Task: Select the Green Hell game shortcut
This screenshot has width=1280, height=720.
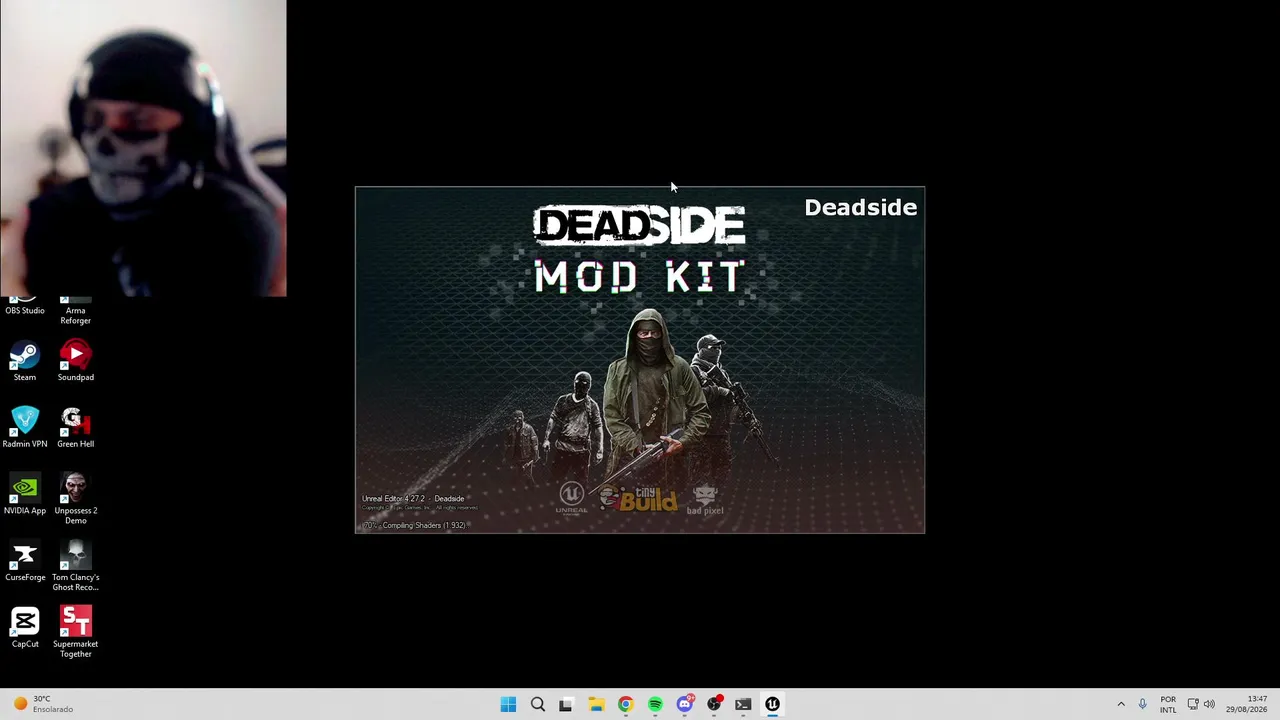Action: click(x=76, y=428)
